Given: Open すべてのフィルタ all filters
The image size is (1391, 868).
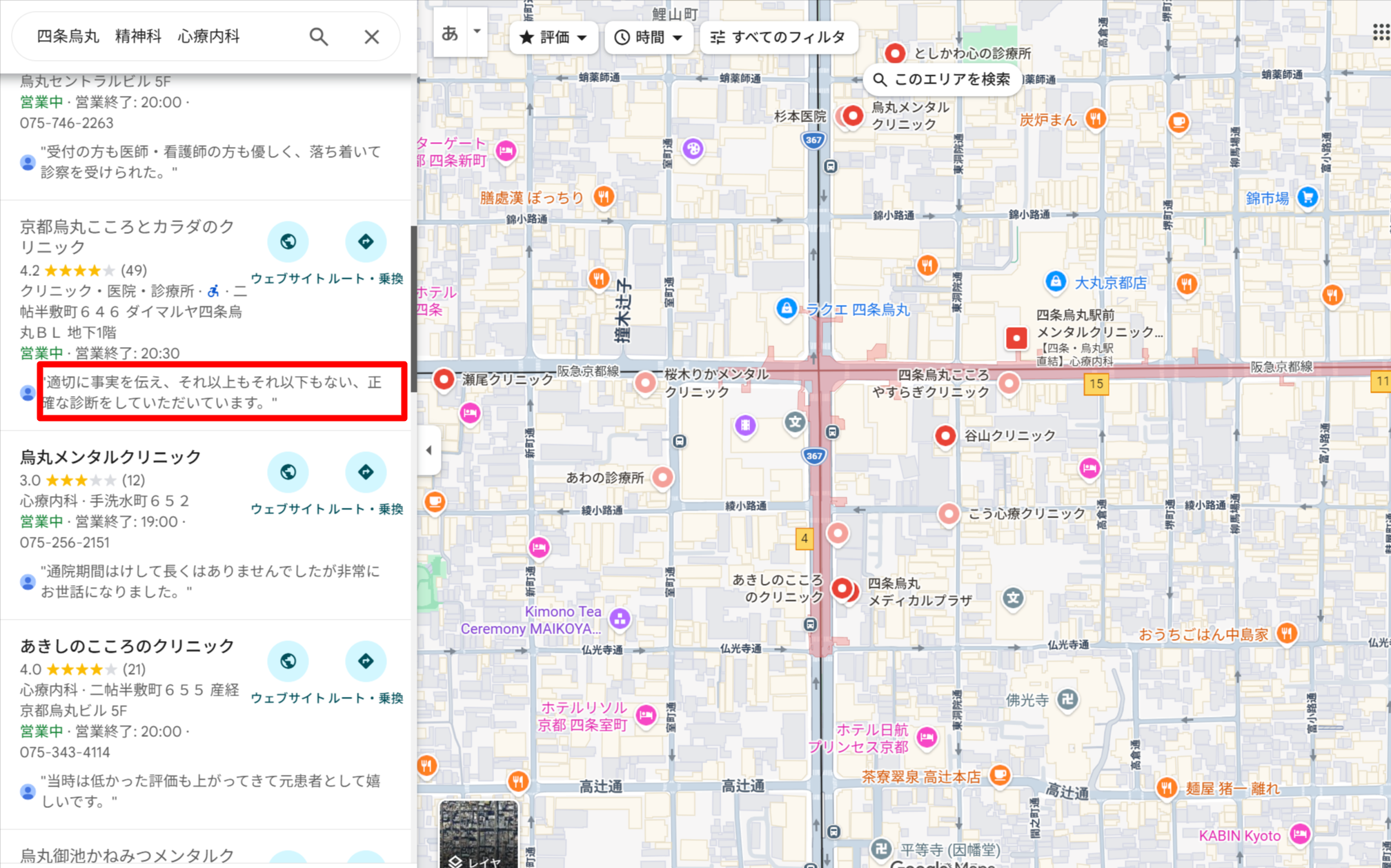Looking at the screenshot, I should pyautogui.click(x=778, y=37).
